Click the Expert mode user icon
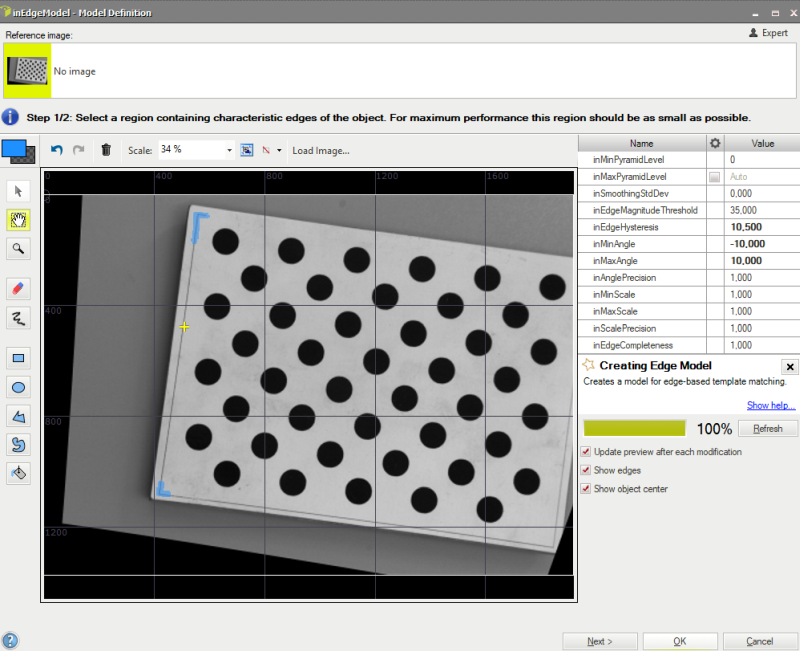 tap(753, 33)
